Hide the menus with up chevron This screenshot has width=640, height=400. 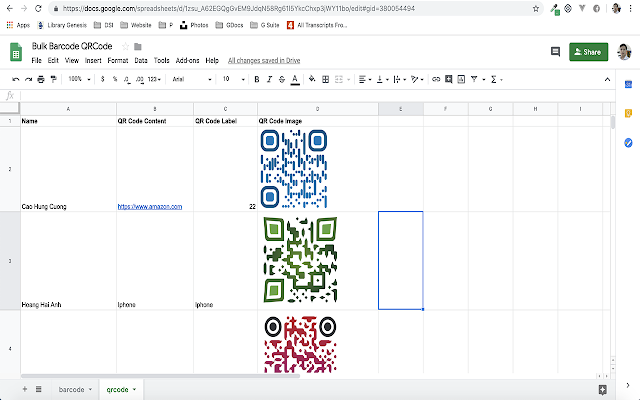pyautogui.click(x=607, y=79)
